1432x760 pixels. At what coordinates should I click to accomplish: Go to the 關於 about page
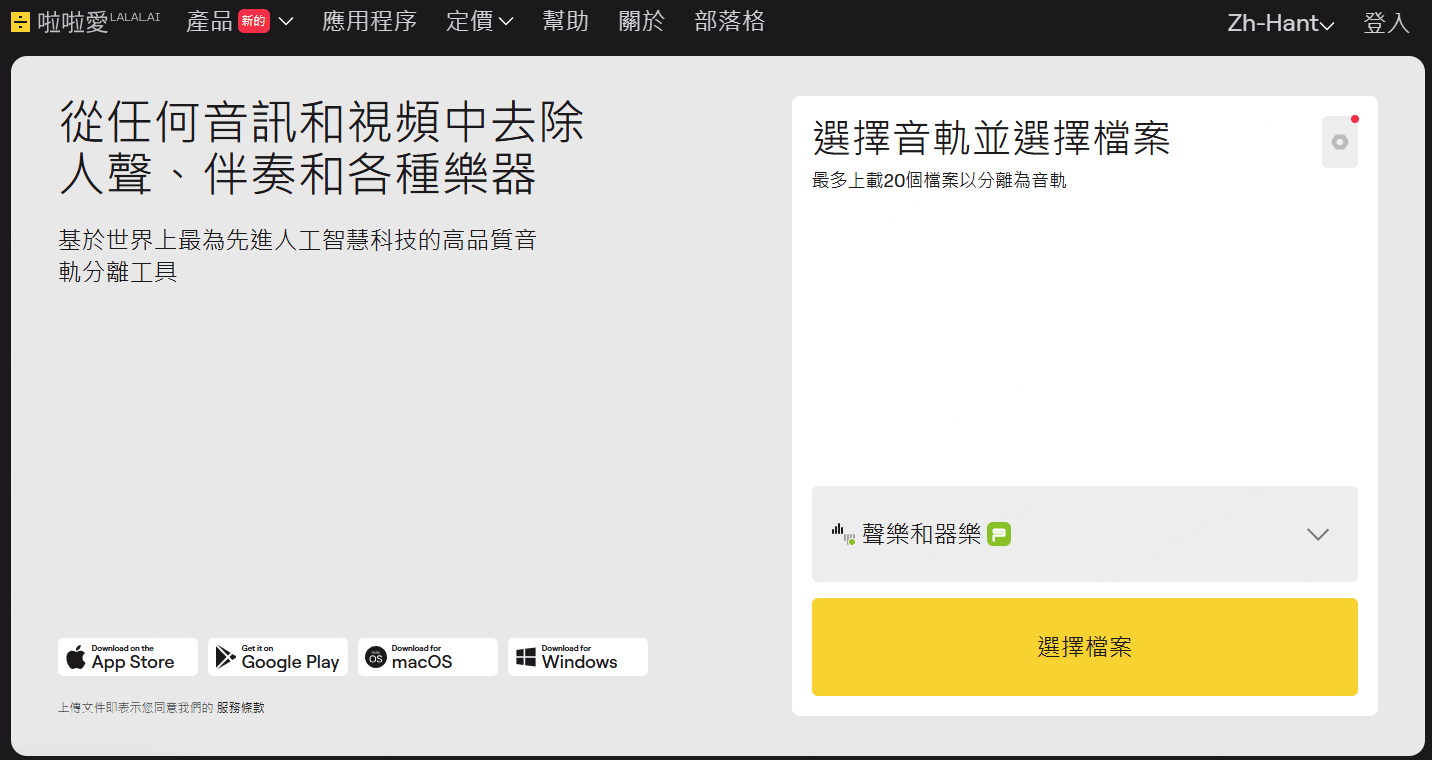point(641,22)
